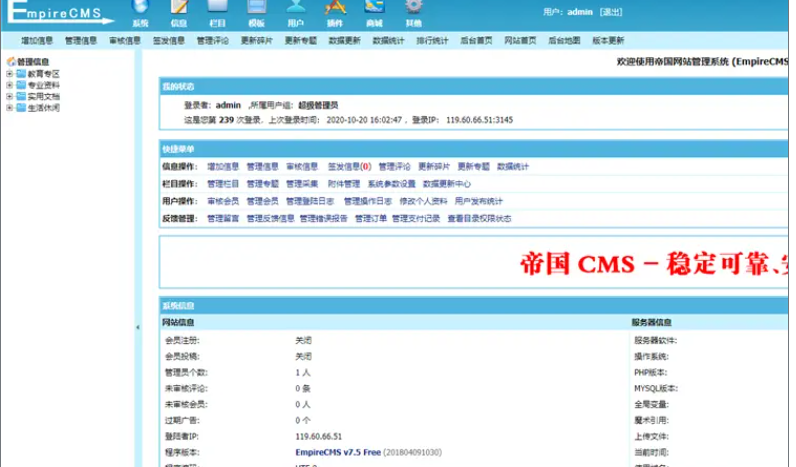Open 排行统计 in the navigation bar

[x=432, y=41]
